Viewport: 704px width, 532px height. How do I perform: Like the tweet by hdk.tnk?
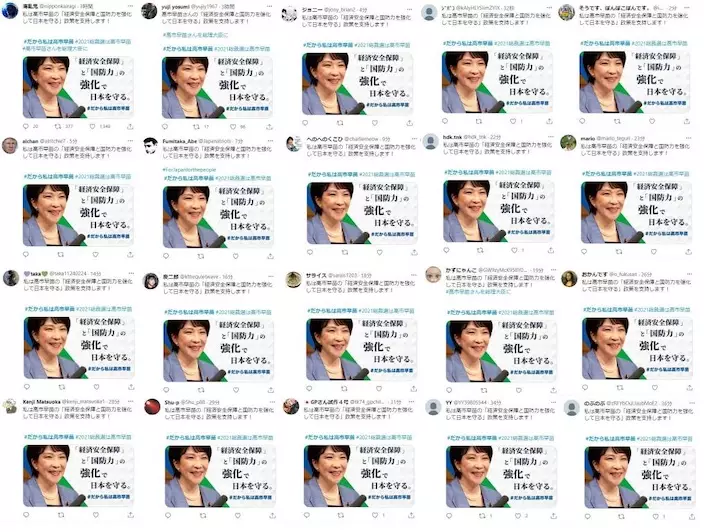[x=515, y=251]
